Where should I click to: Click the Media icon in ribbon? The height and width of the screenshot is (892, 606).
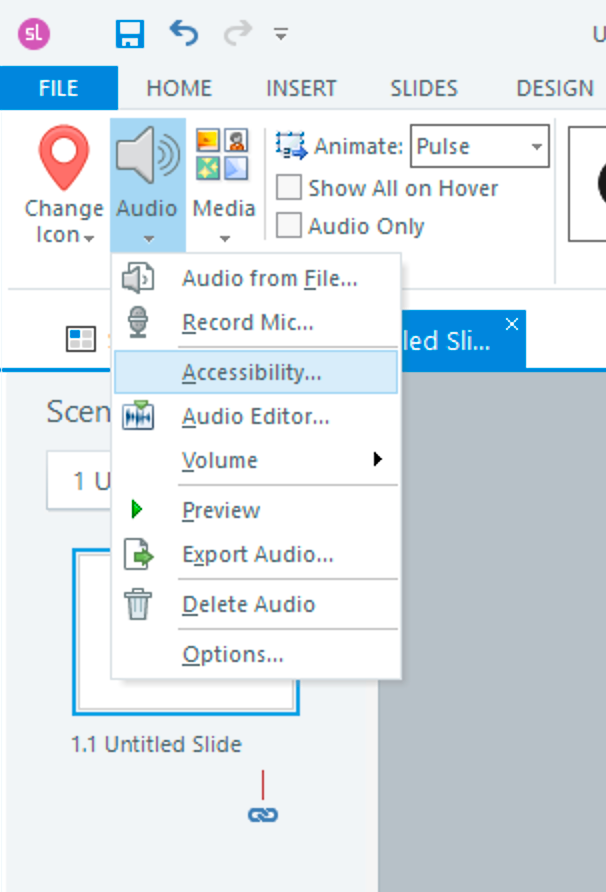pos(223,155)
